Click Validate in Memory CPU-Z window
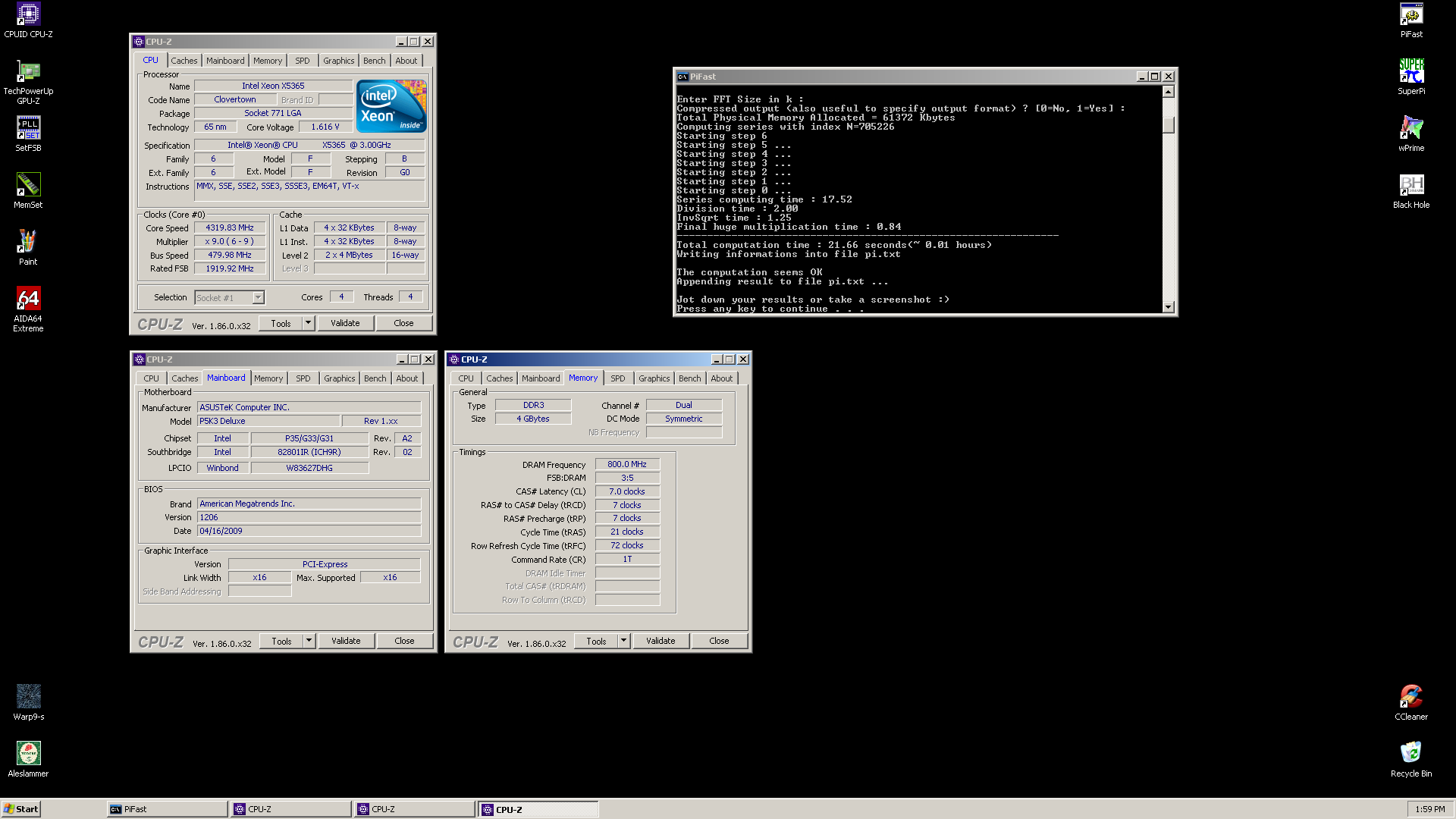Screen dimensions: 1456x819 coord(661,641)
